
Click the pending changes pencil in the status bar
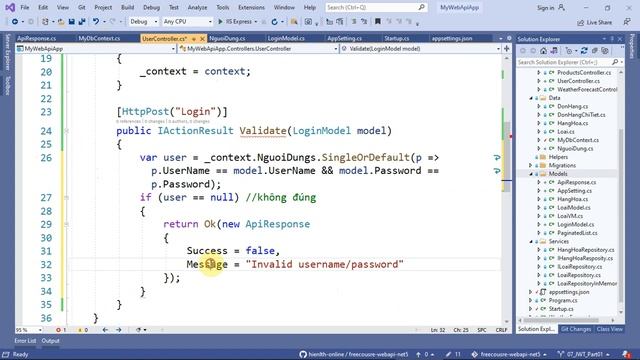(x=453, y=354)
